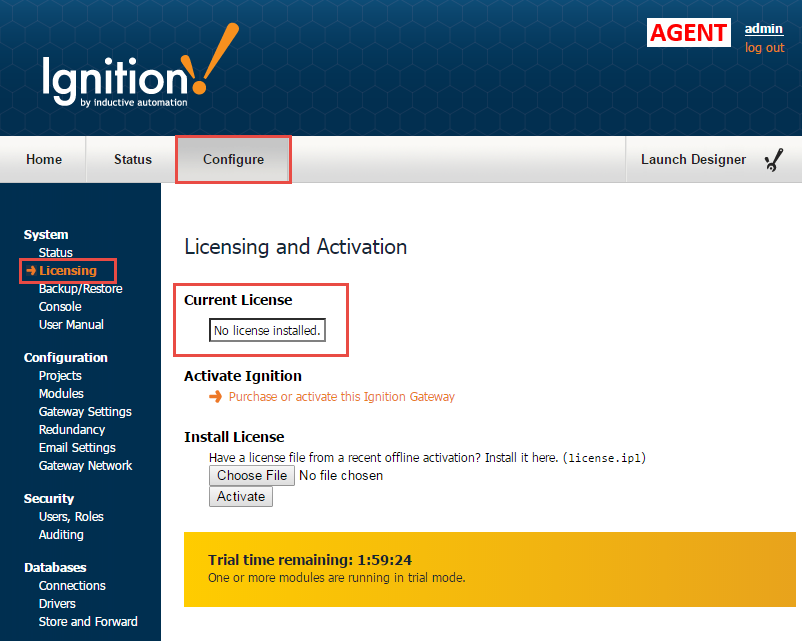
Task: Open Backup/Restore page
Action: click(x=81, y=289)
